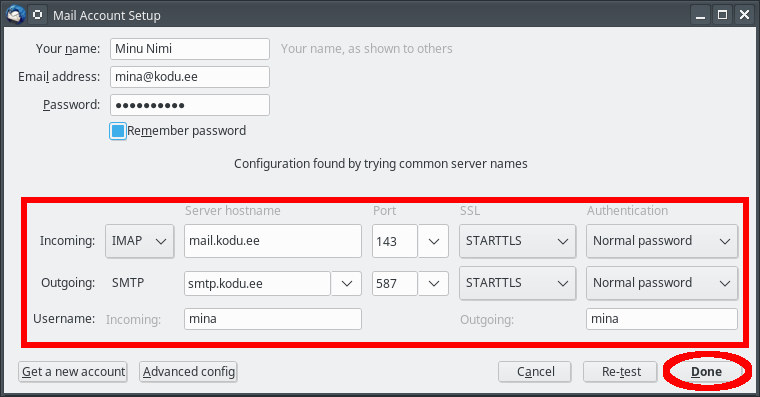The height and width of the screenshot is (397, 760).
Task: Open the incoming SSL STARTTLS dropdown
Action: [x=517, y=241]
